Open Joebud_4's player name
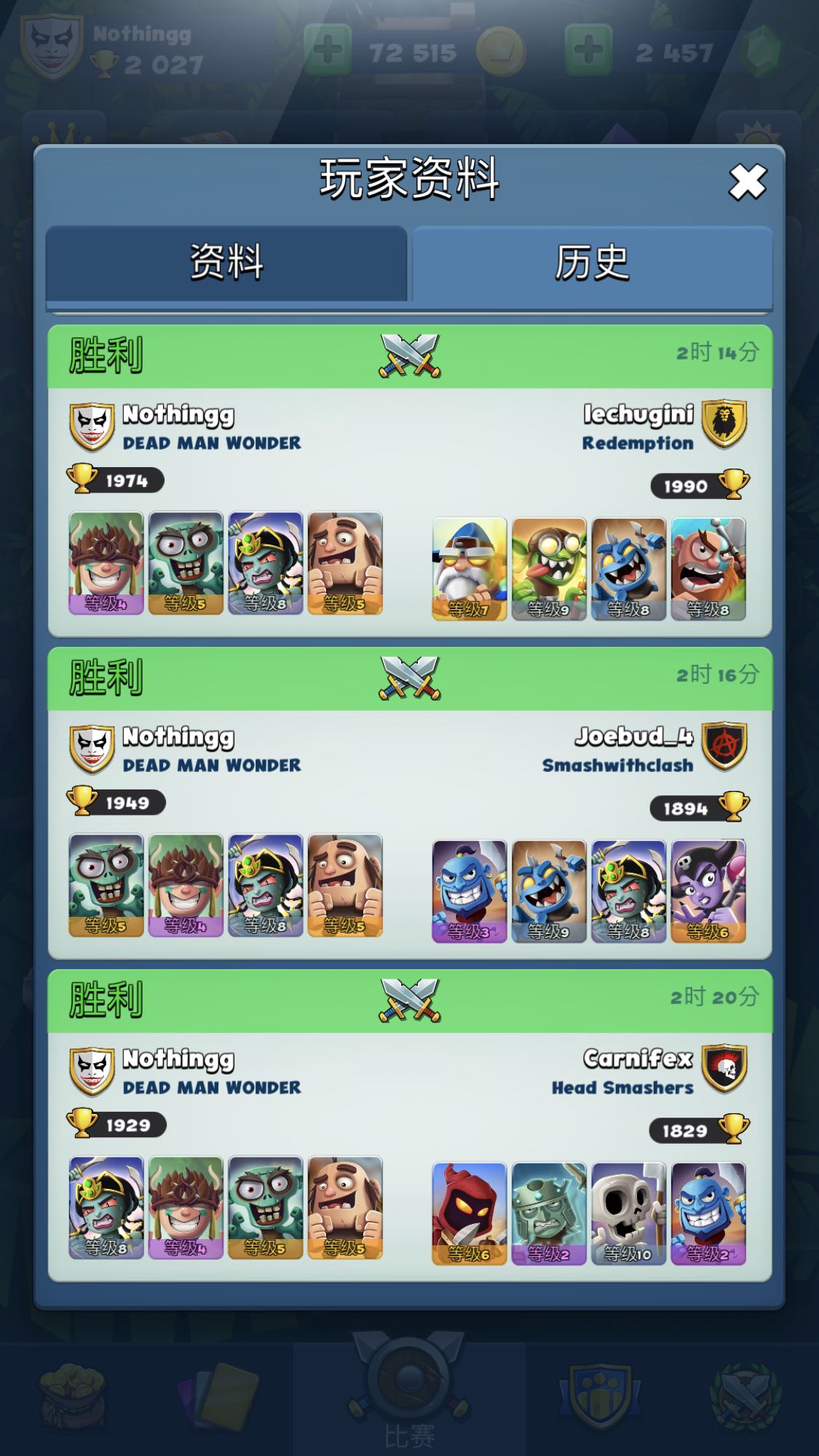 (x=634, y=737)
